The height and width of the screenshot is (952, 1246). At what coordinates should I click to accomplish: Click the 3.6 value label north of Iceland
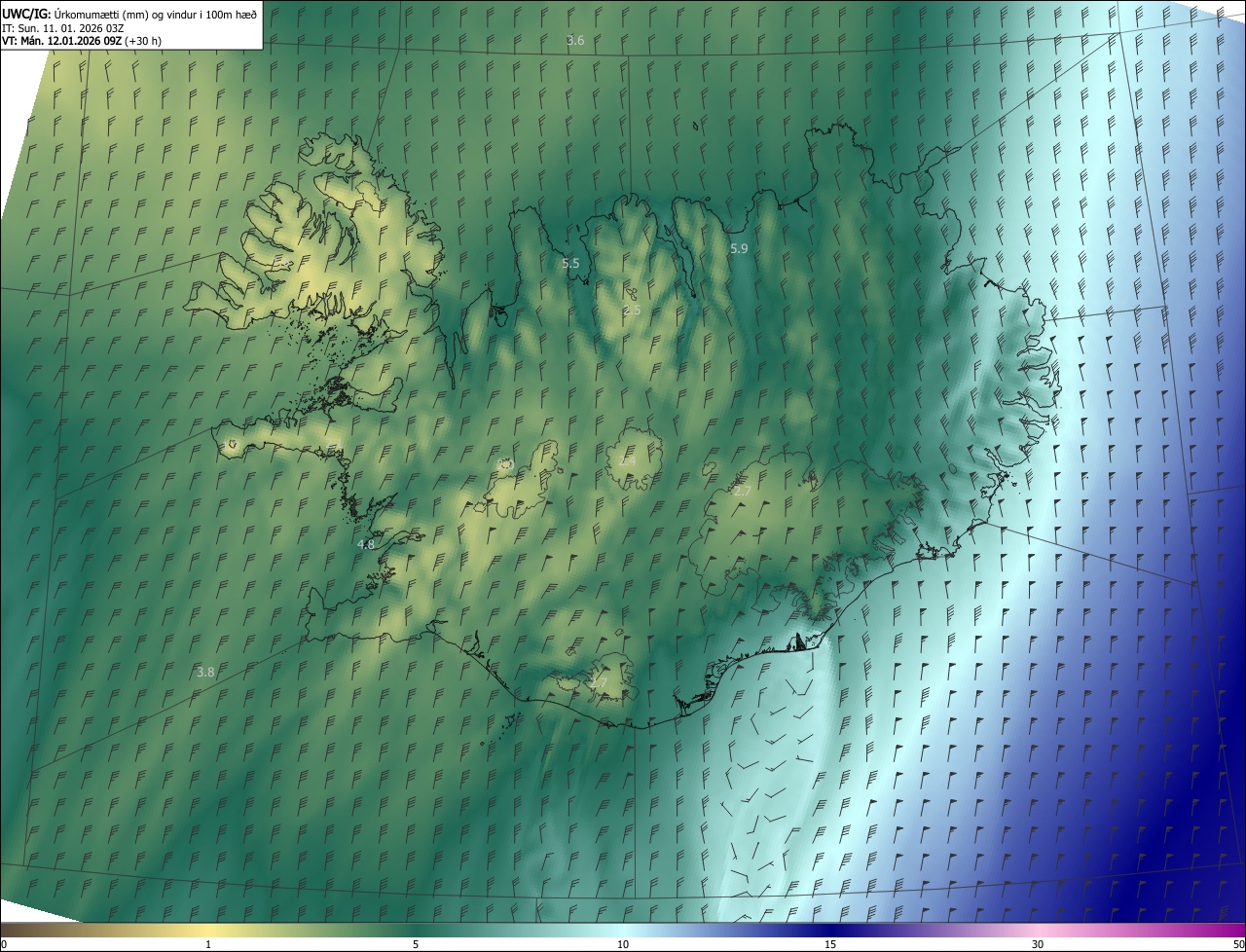tap(575, 40)
